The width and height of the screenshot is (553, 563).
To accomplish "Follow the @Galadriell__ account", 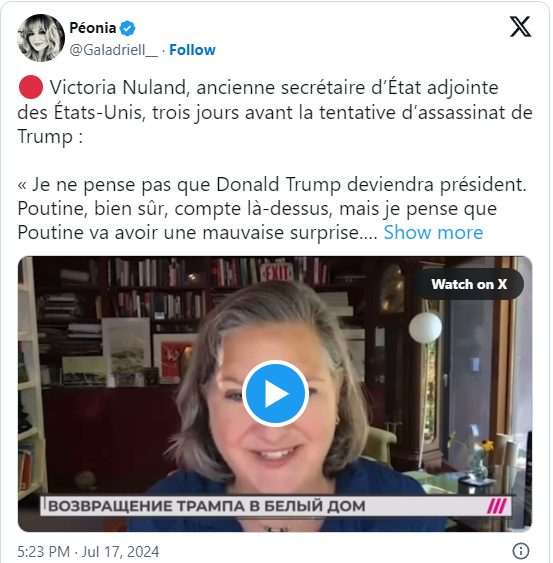I will point(192,50).
